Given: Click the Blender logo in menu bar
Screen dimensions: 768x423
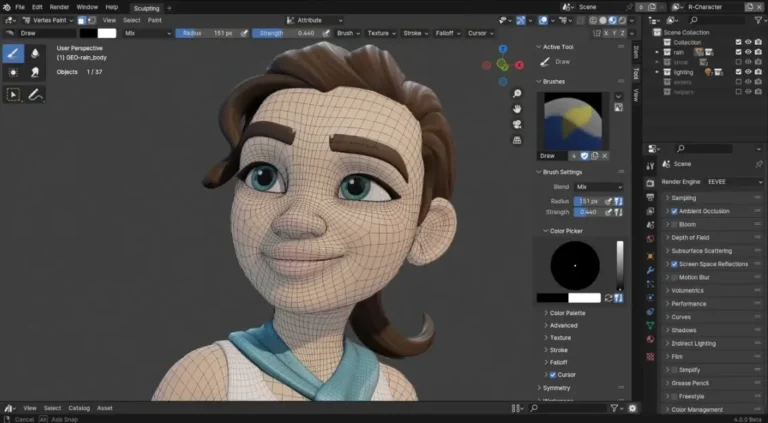Looking at the screenshot, I should tap(6, 7).
